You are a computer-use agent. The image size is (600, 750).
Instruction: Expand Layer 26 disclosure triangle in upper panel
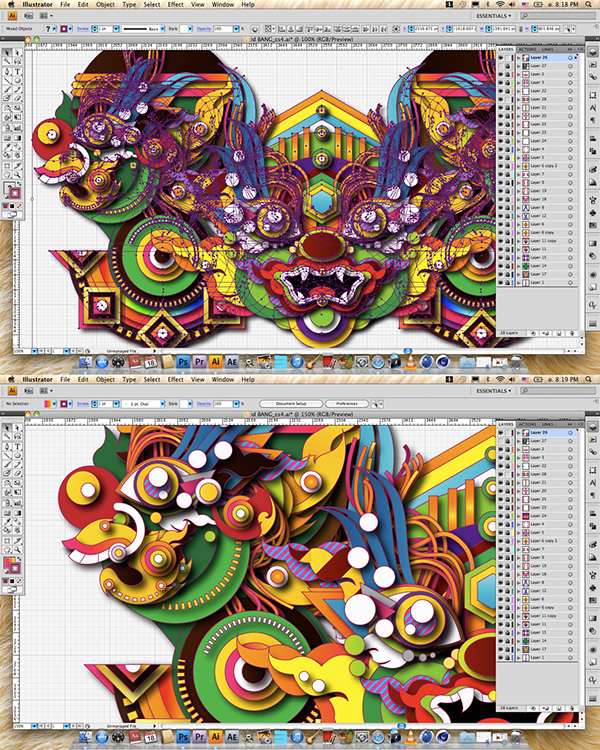[x=518, y=59]
